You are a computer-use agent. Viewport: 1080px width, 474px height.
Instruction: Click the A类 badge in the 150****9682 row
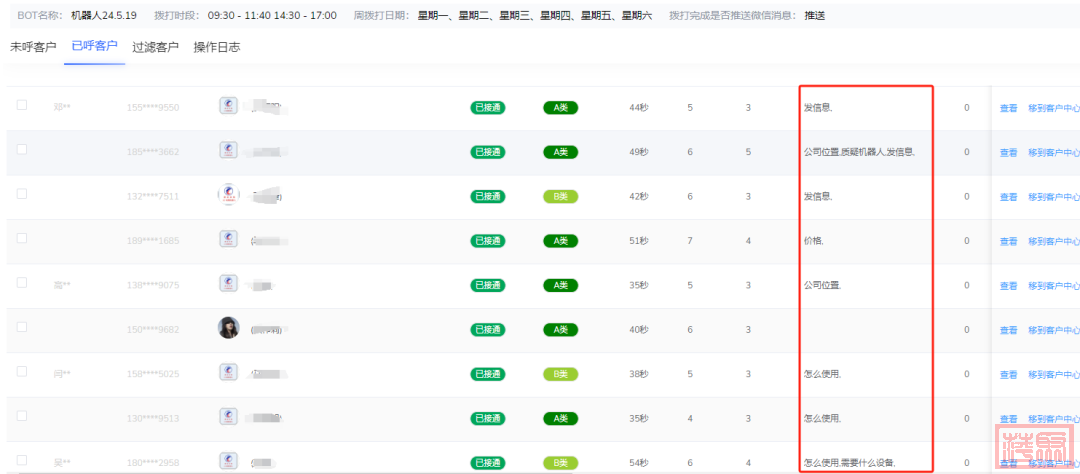pyautogui.click(x=561, y=329)
